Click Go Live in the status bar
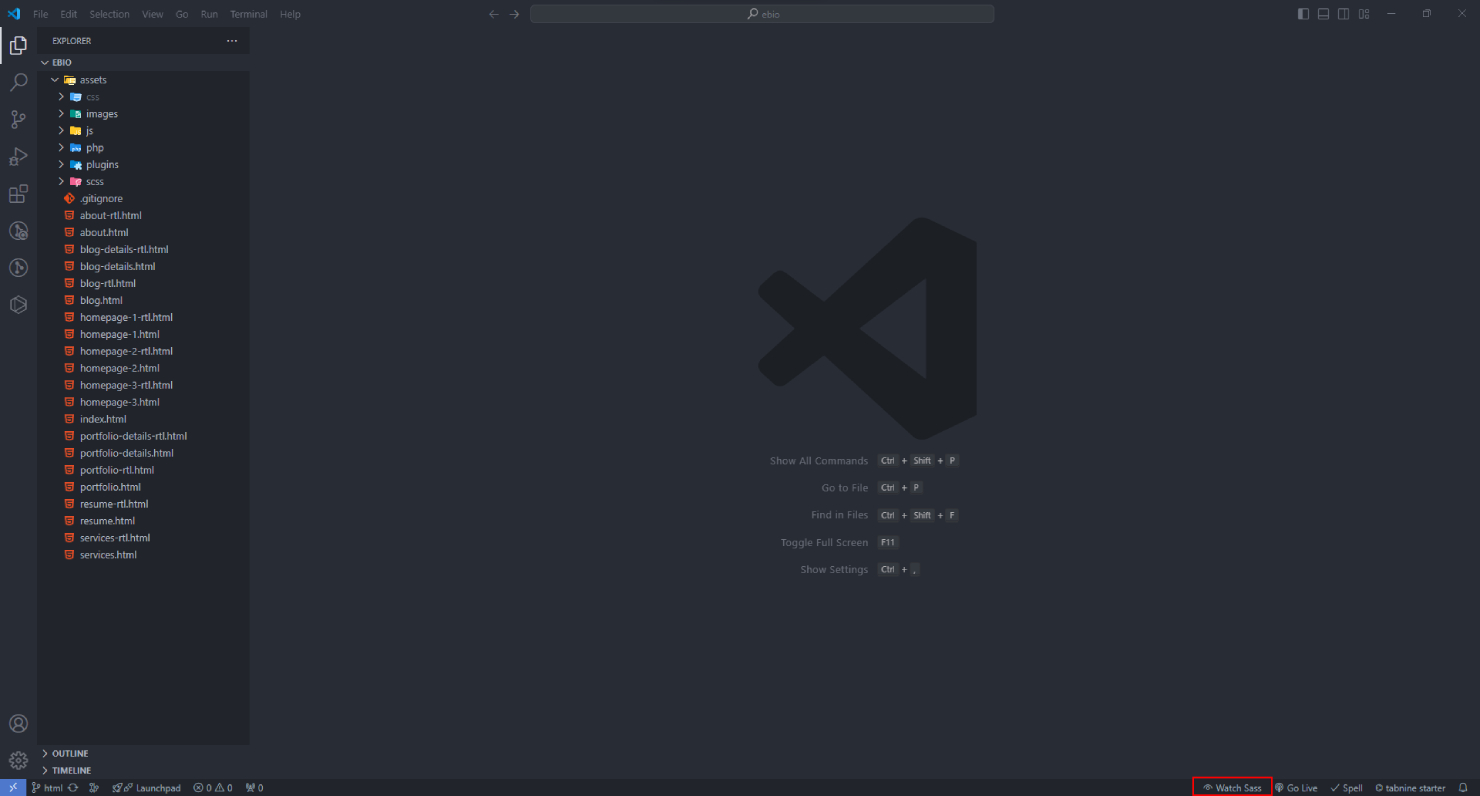 point(1296,788)
